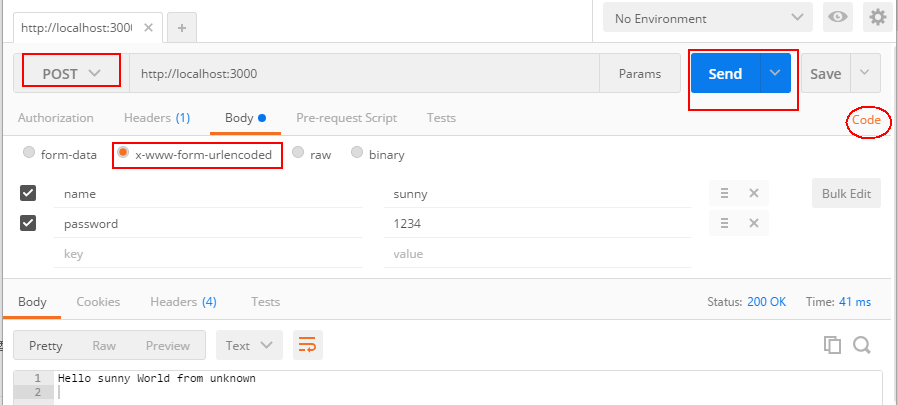Uncheck the name parameter checkbox

(28, 193)
